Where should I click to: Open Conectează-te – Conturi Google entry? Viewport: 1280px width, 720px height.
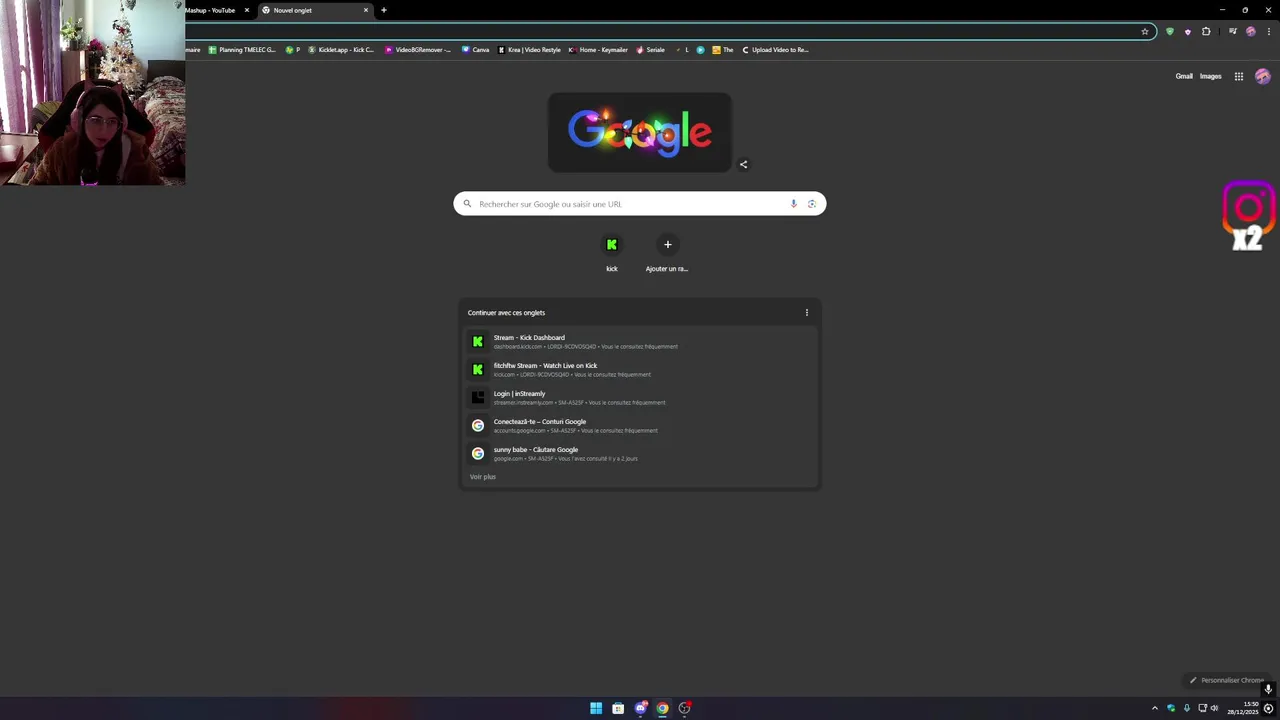(640, 426)
